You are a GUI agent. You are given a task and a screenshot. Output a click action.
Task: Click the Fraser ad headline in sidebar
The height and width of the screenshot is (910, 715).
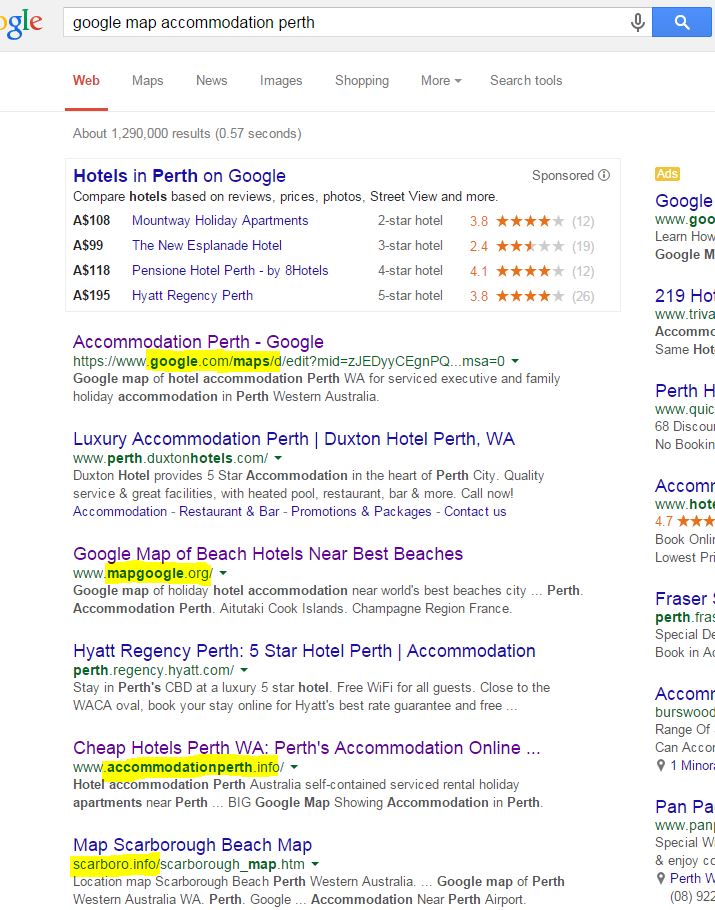click(x=685, y=598)
